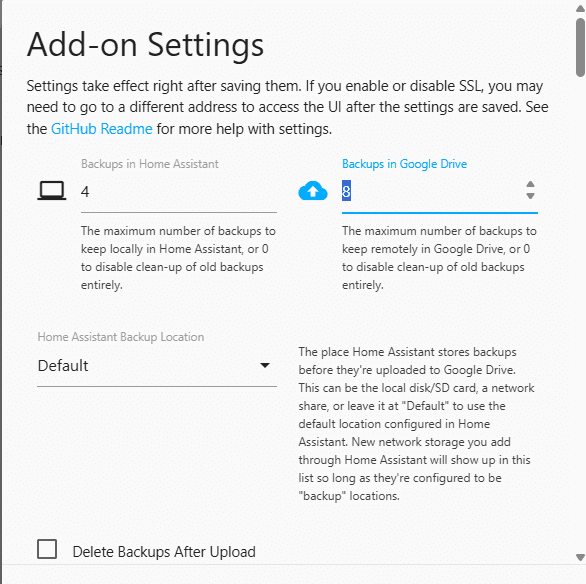Decrease Google Drive backups with down arrow
This screenshot has width=586, height=584.
click(530, 196)
